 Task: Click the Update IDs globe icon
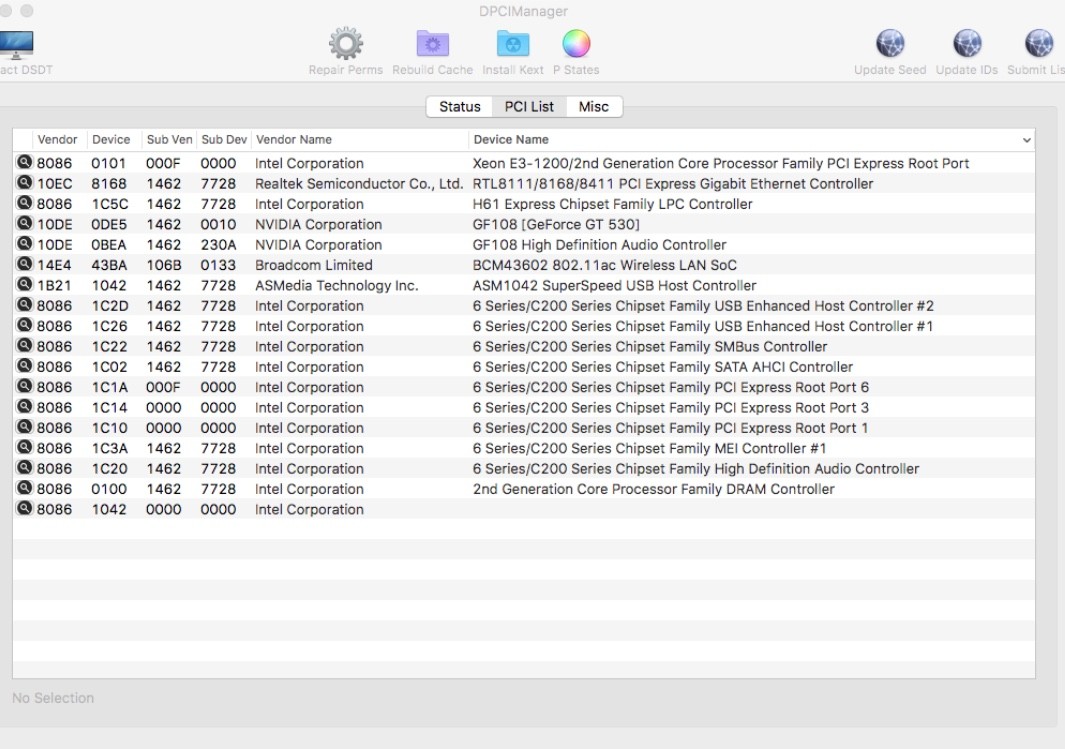point(966,44)
